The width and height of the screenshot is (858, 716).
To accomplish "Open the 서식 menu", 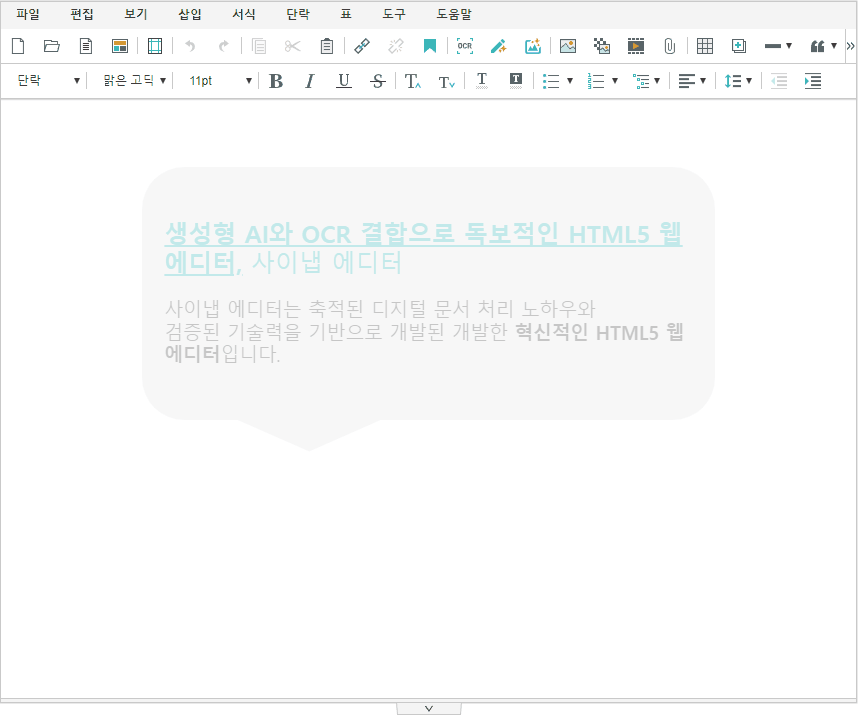I will tap(243, 15).
